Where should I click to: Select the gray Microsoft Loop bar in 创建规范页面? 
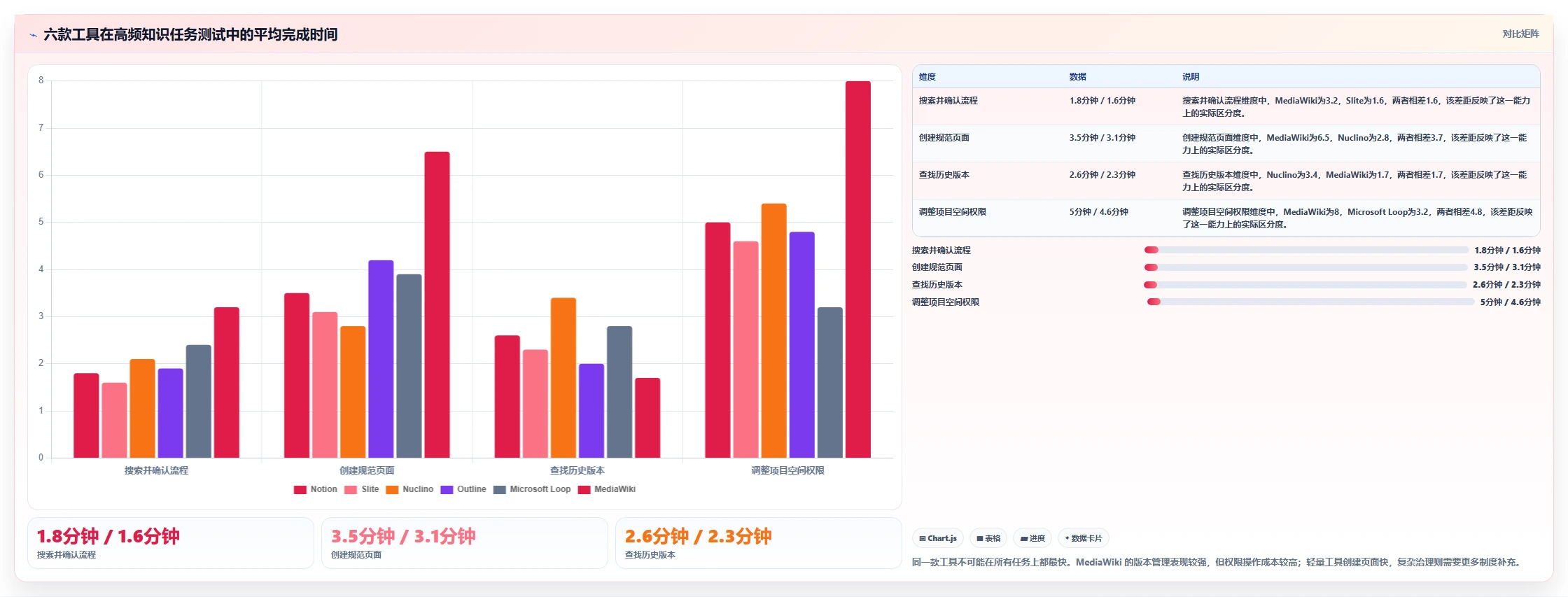point(409,366)
